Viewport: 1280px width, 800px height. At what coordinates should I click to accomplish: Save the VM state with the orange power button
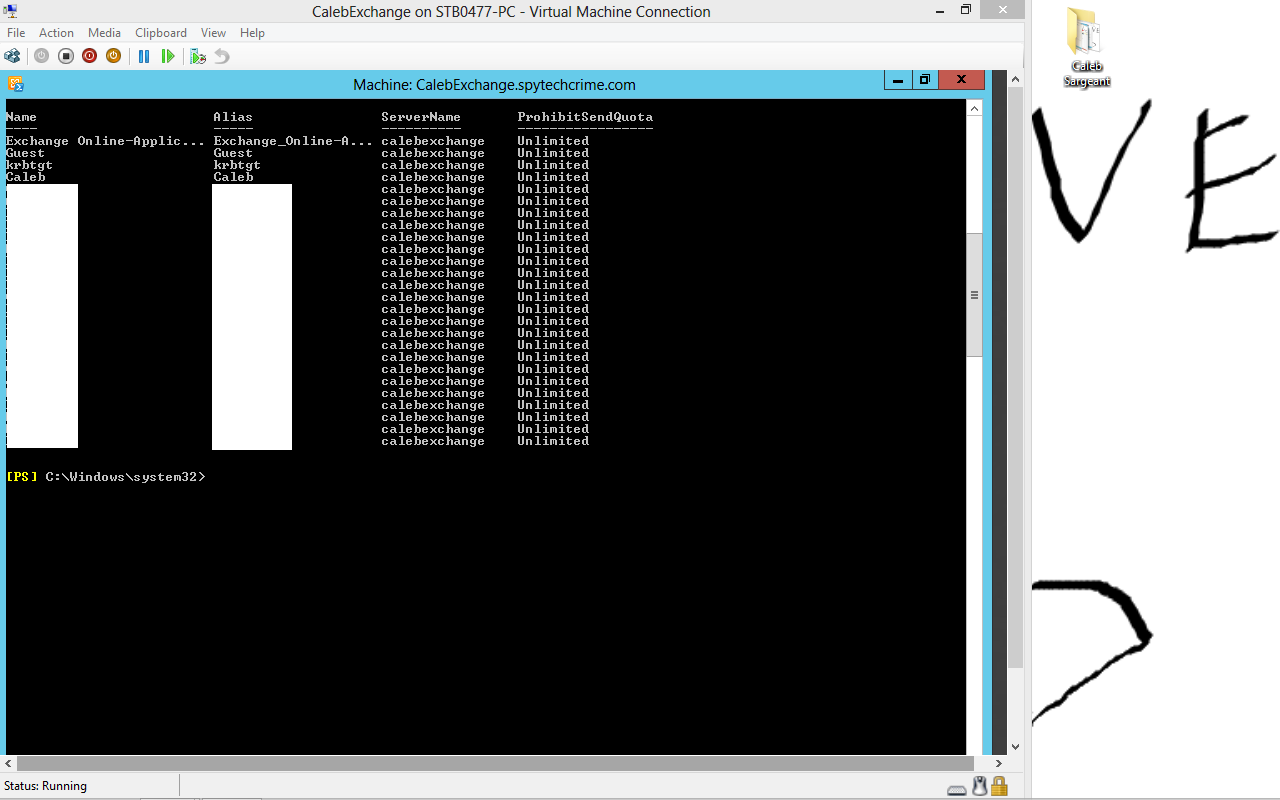coord(113,56)
